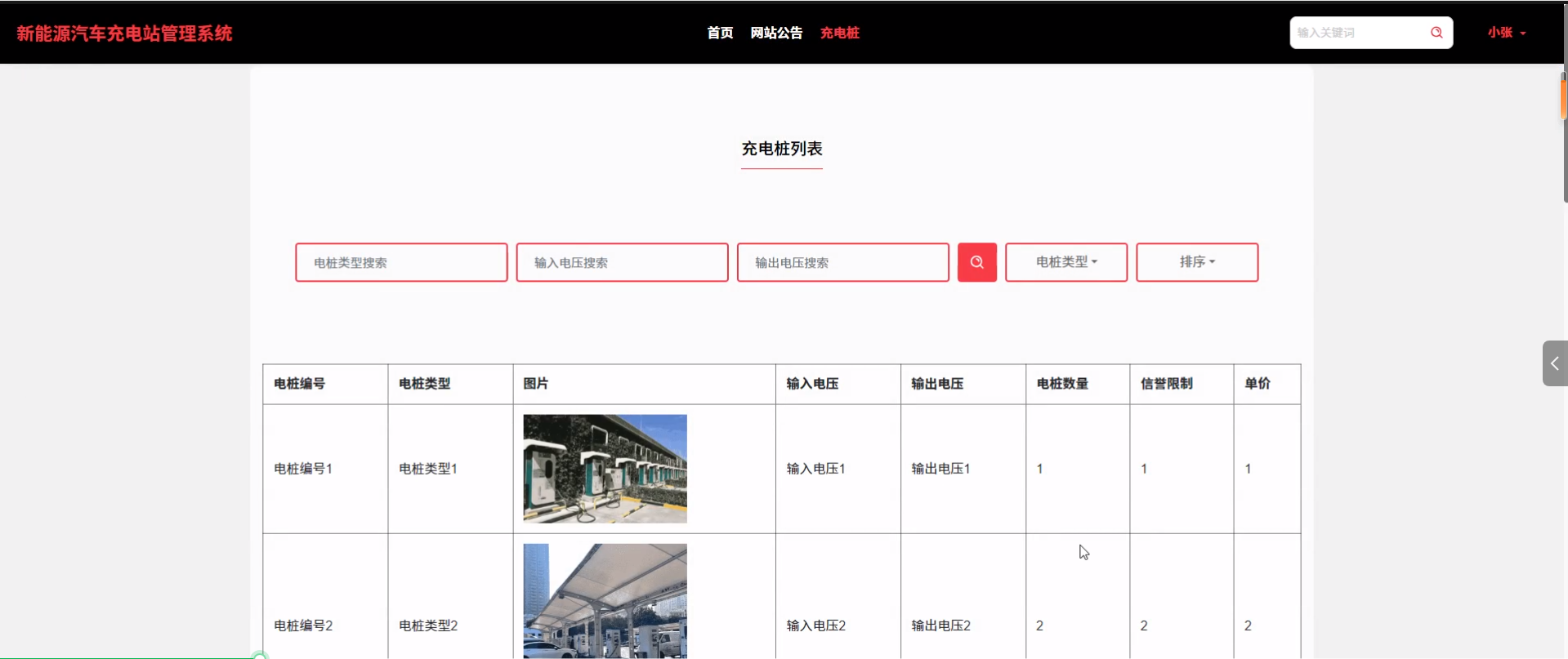Focus the 输入电压搜索 input field
Viewport: 1568px width, 659px height.
(x=622, y=262)
